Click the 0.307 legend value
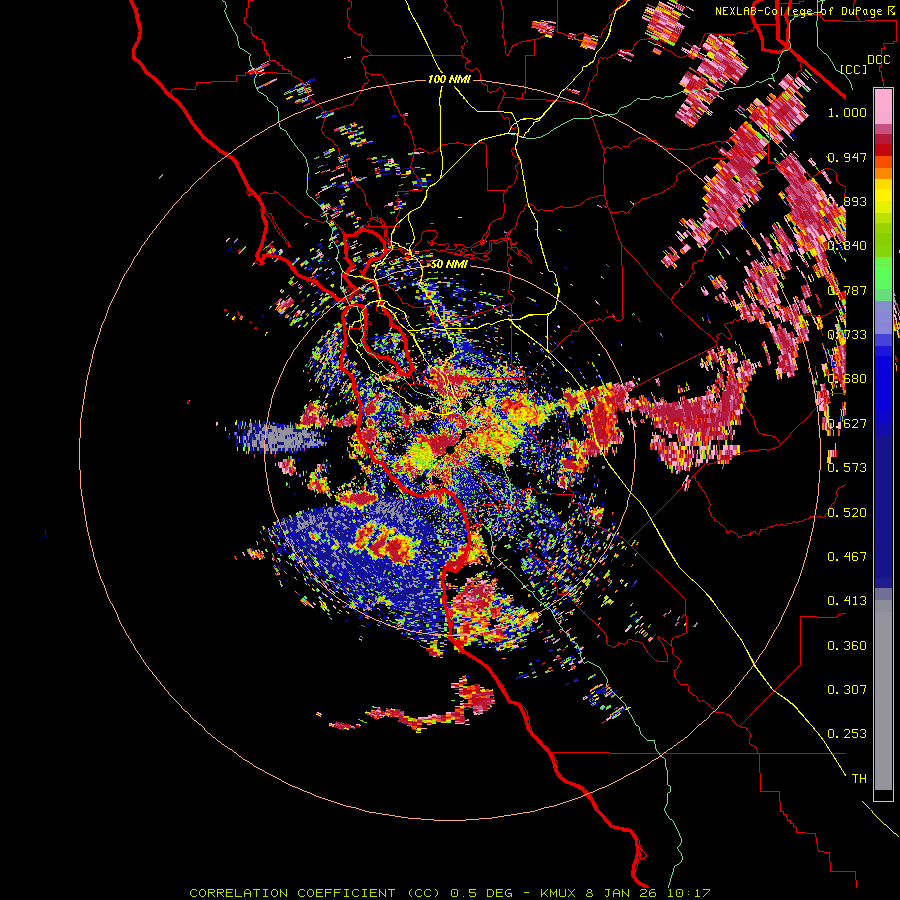 pos(847,690)
